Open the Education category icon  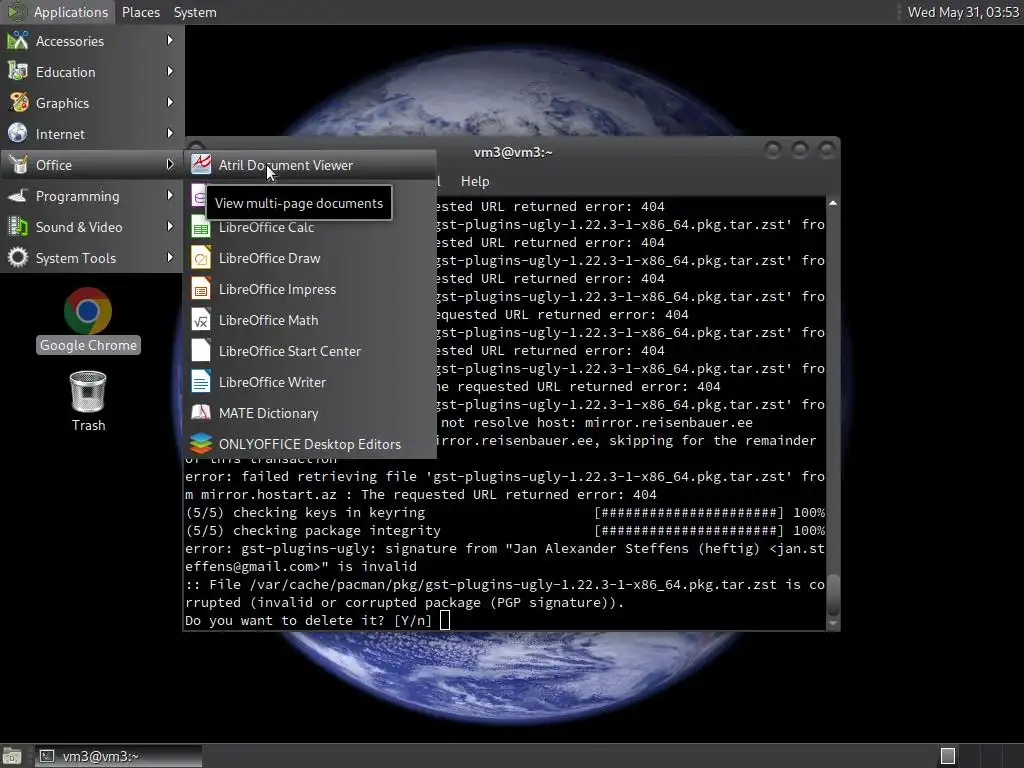coord(18,72)
